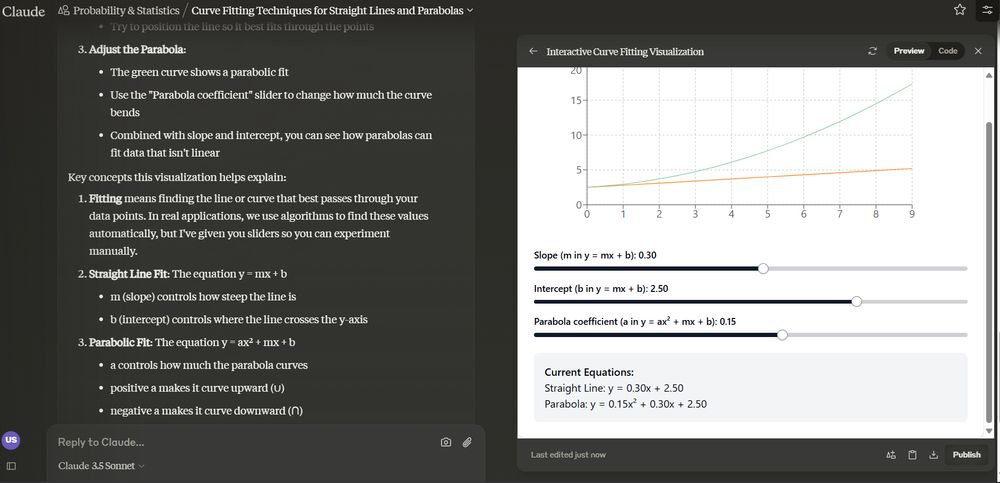Open chat controls settings icon
Image resolution: width=1000 pixels, height=483 pixels.
coord(985,10)
